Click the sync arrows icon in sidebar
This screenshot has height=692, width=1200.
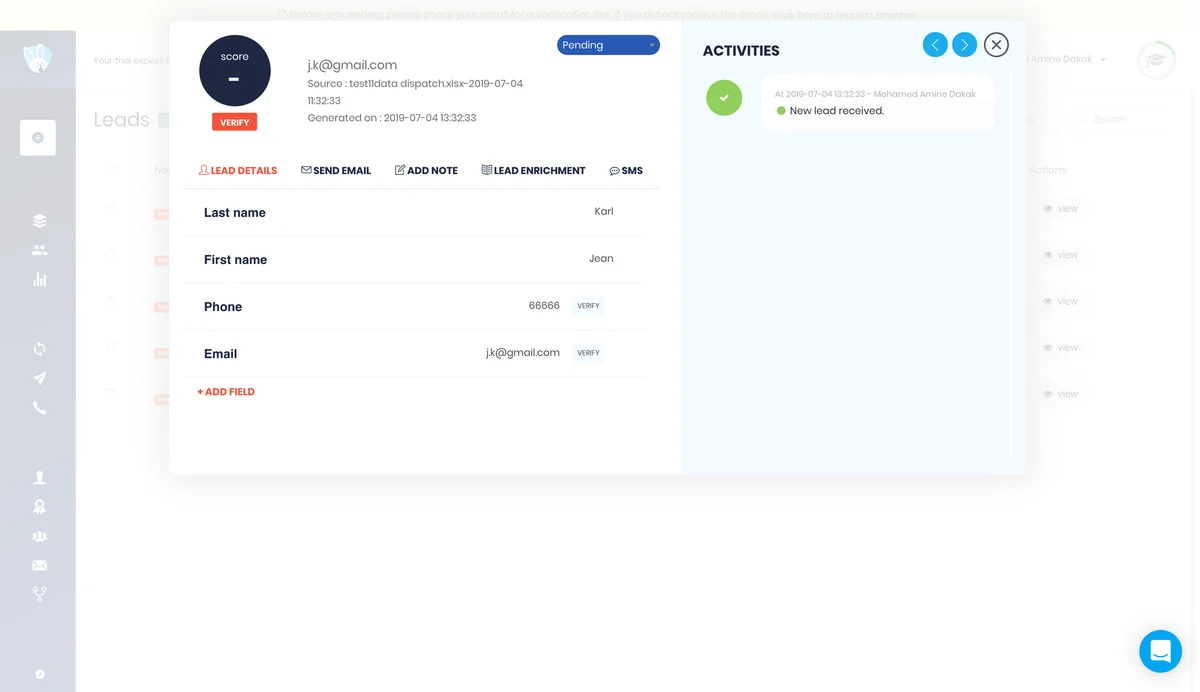(x=39, y=349)
